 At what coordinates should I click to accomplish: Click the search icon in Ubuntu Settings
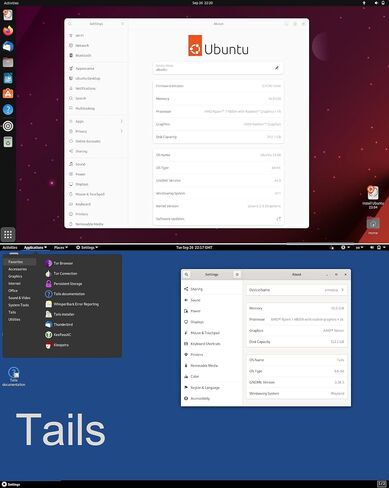[x=70, y=24]
